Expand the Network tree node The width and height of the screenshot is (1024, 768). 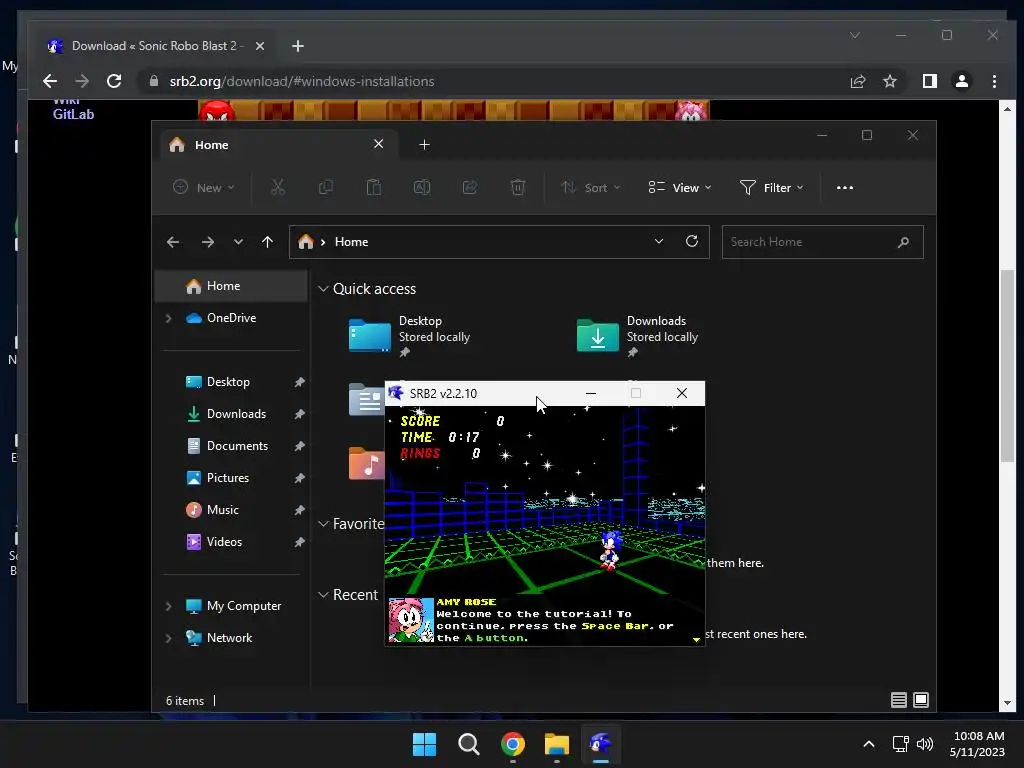pos(168,638)
